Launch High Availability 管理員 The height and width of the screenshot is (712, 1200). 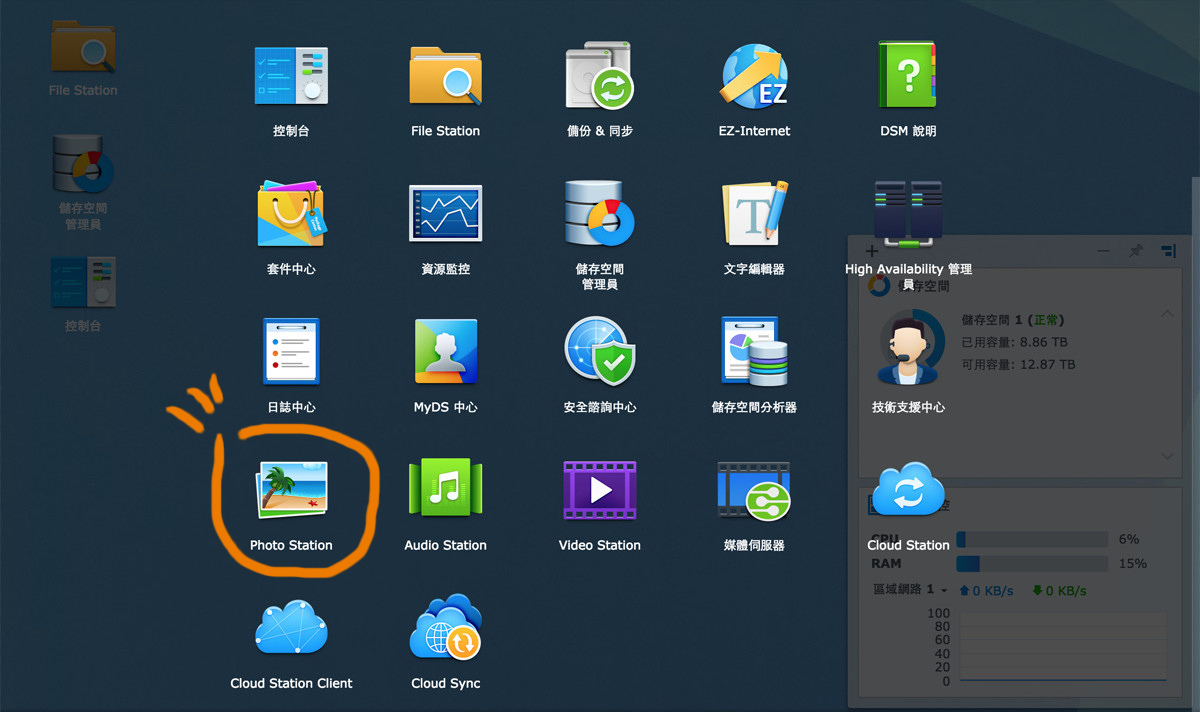pyautogui.click(x=908, y=212)
